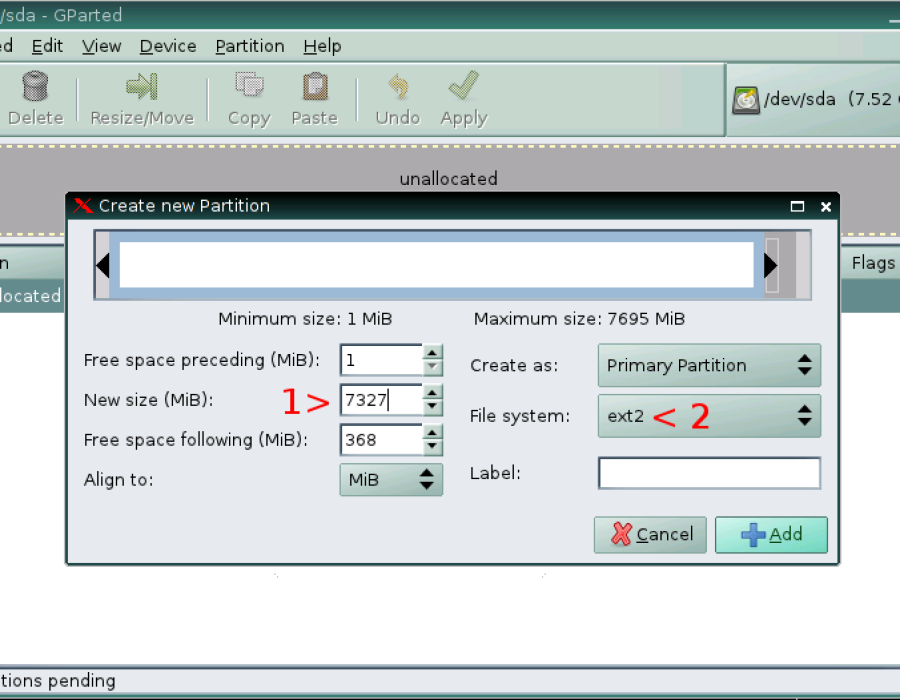This screenshot has width=900, height=700.
Task: Decrease Free space preceding value
Action: (432, 367)
